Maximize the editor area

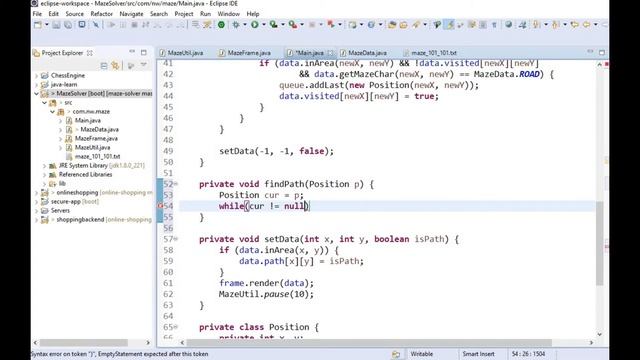point(602,52)
